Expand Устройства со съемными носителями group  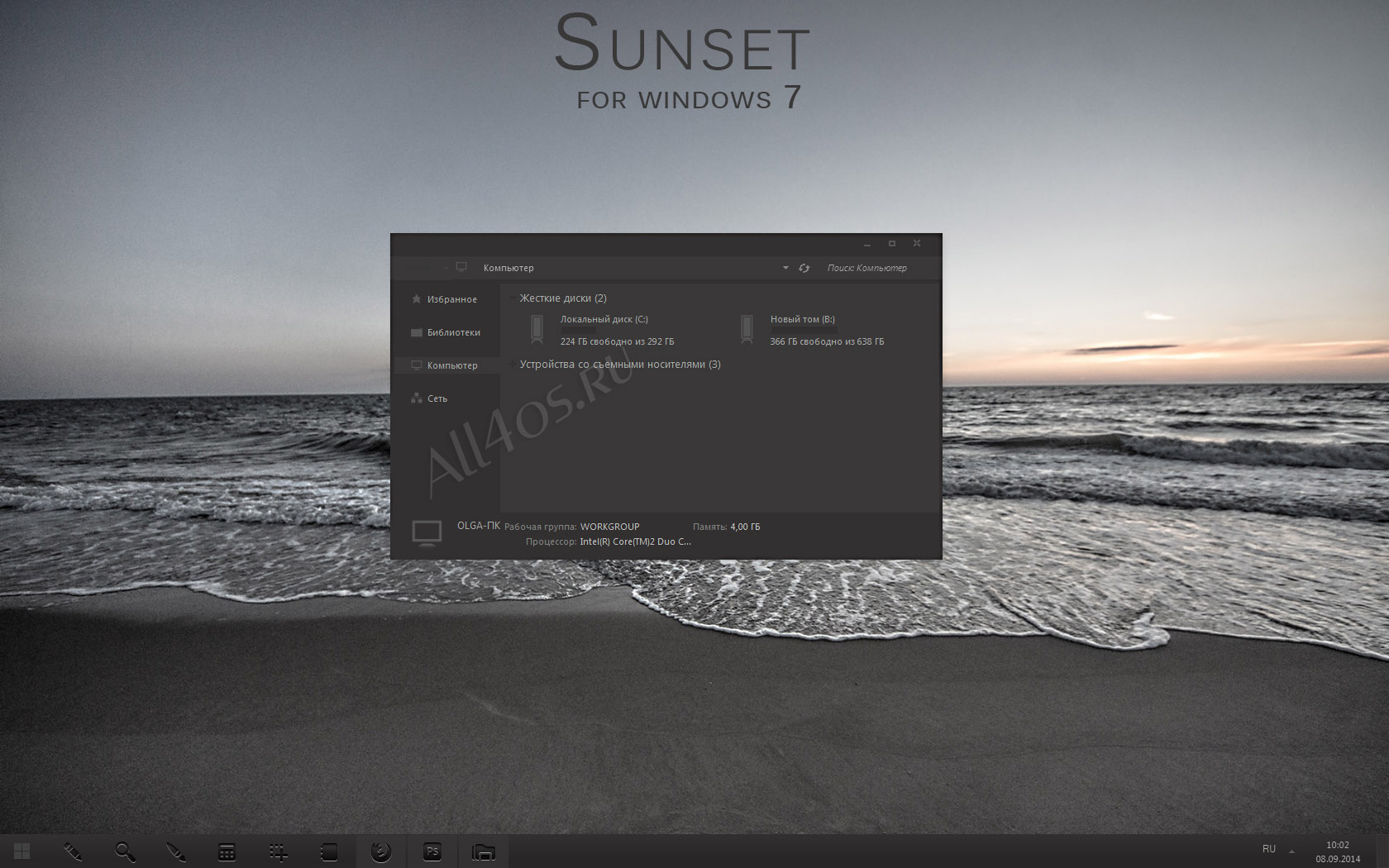[x=513, y=365]
